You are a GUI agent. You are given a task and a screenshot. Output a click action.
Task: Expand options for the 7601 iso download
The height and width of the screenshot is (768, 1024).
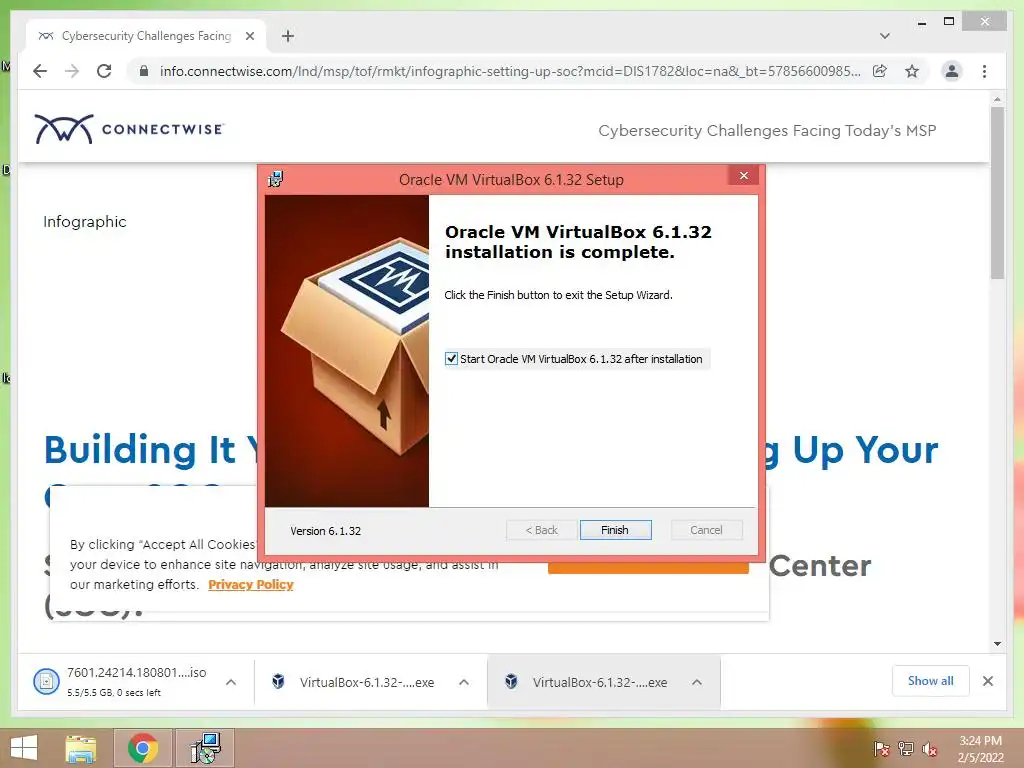click(x=231, y=682)
